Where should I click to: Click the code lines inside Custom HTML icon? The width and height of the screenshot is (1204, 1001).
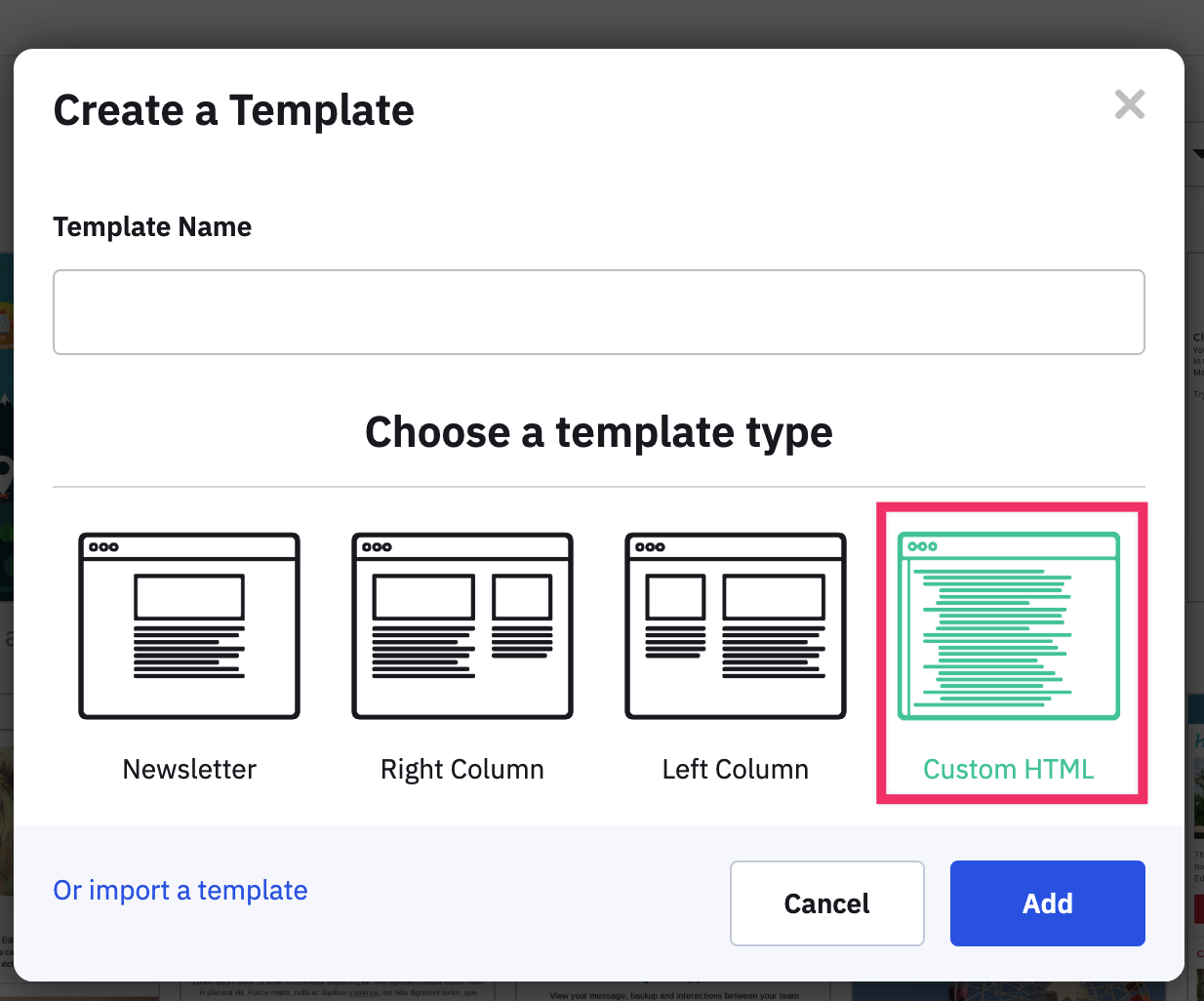(x=997, y=636)
